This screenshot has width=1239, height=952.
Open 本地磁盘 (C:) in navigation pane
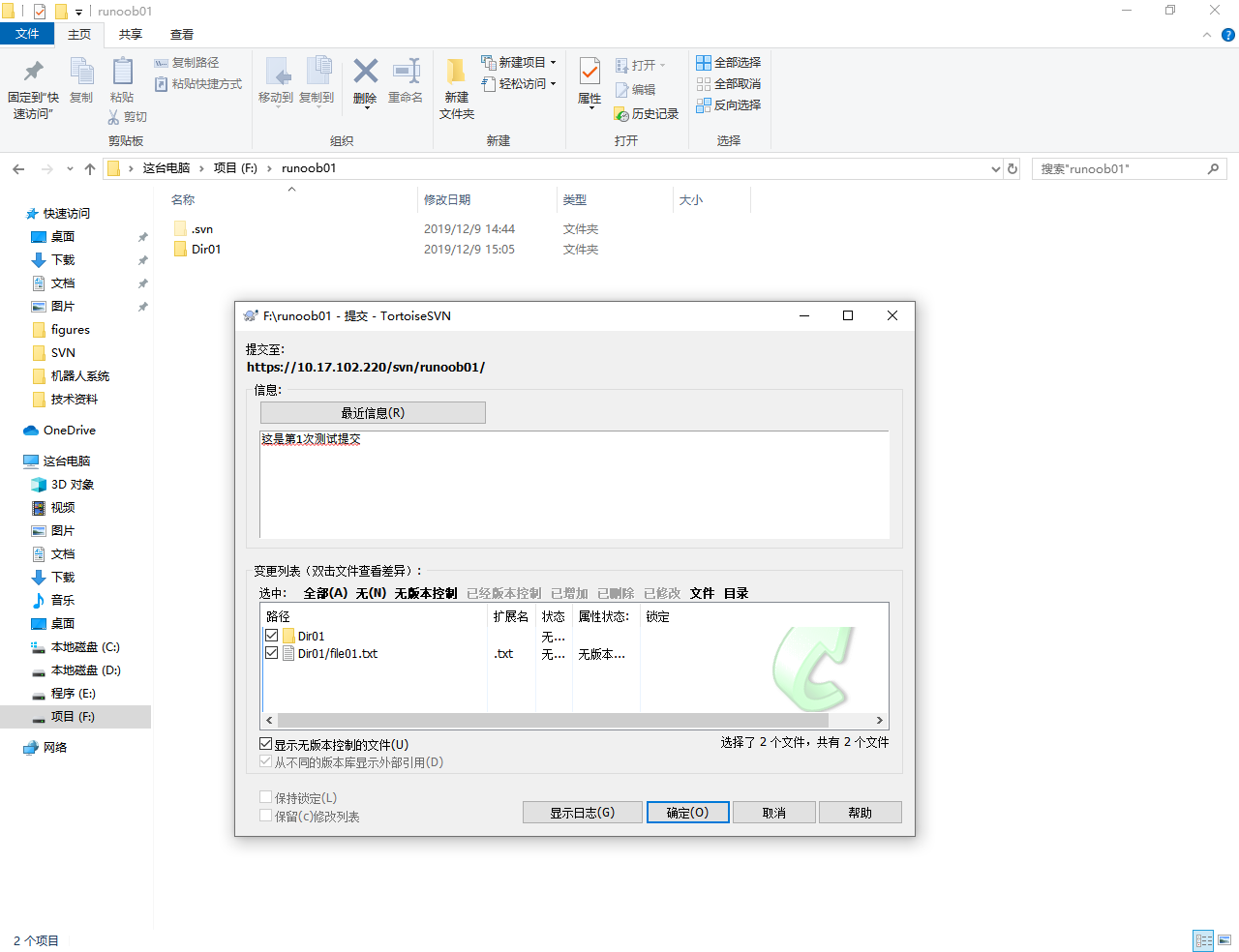tap(85, 647)
